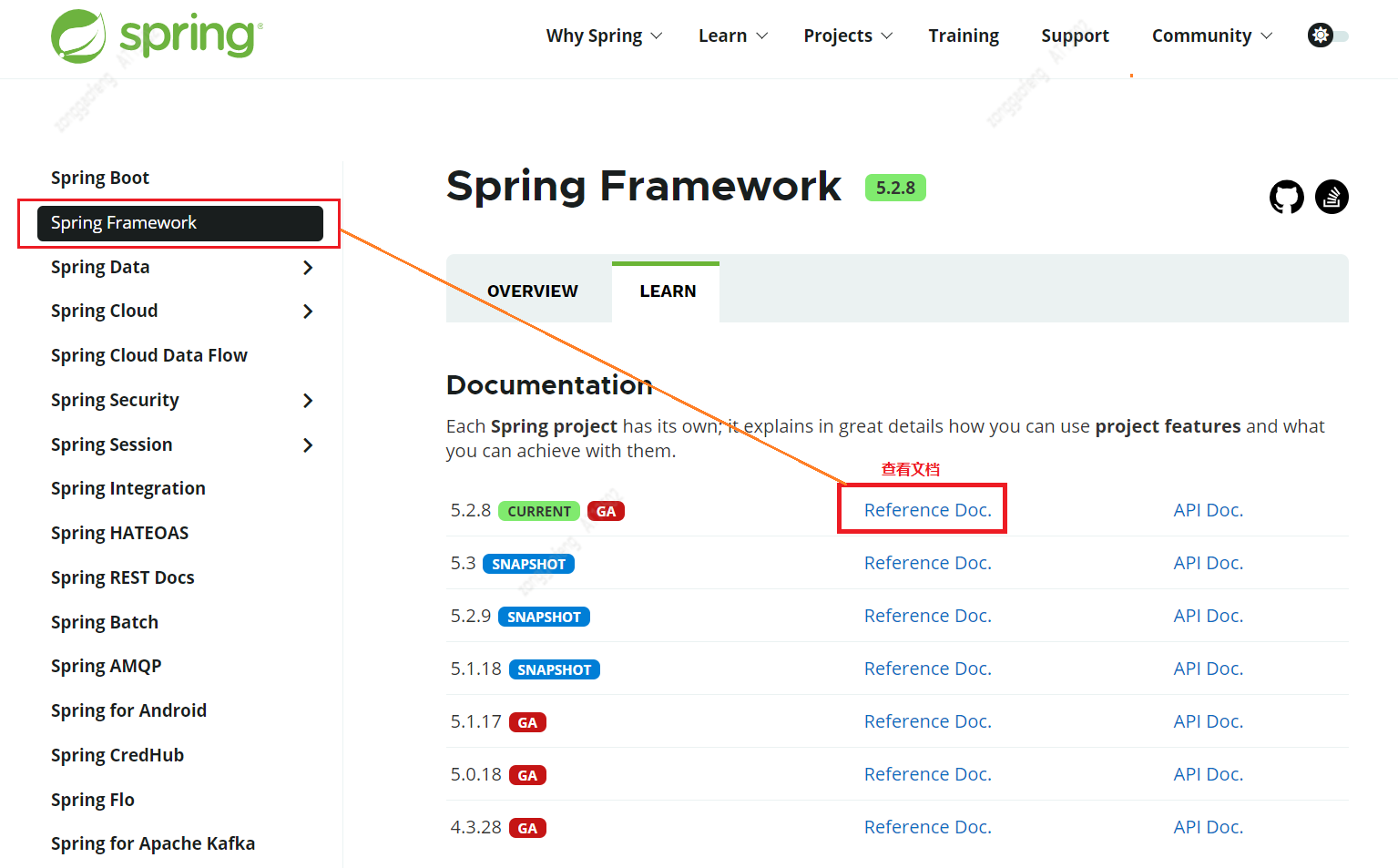1398x868 pixels.
Task: Switch to the OVERVIEW tab
Action: (532, 290)
